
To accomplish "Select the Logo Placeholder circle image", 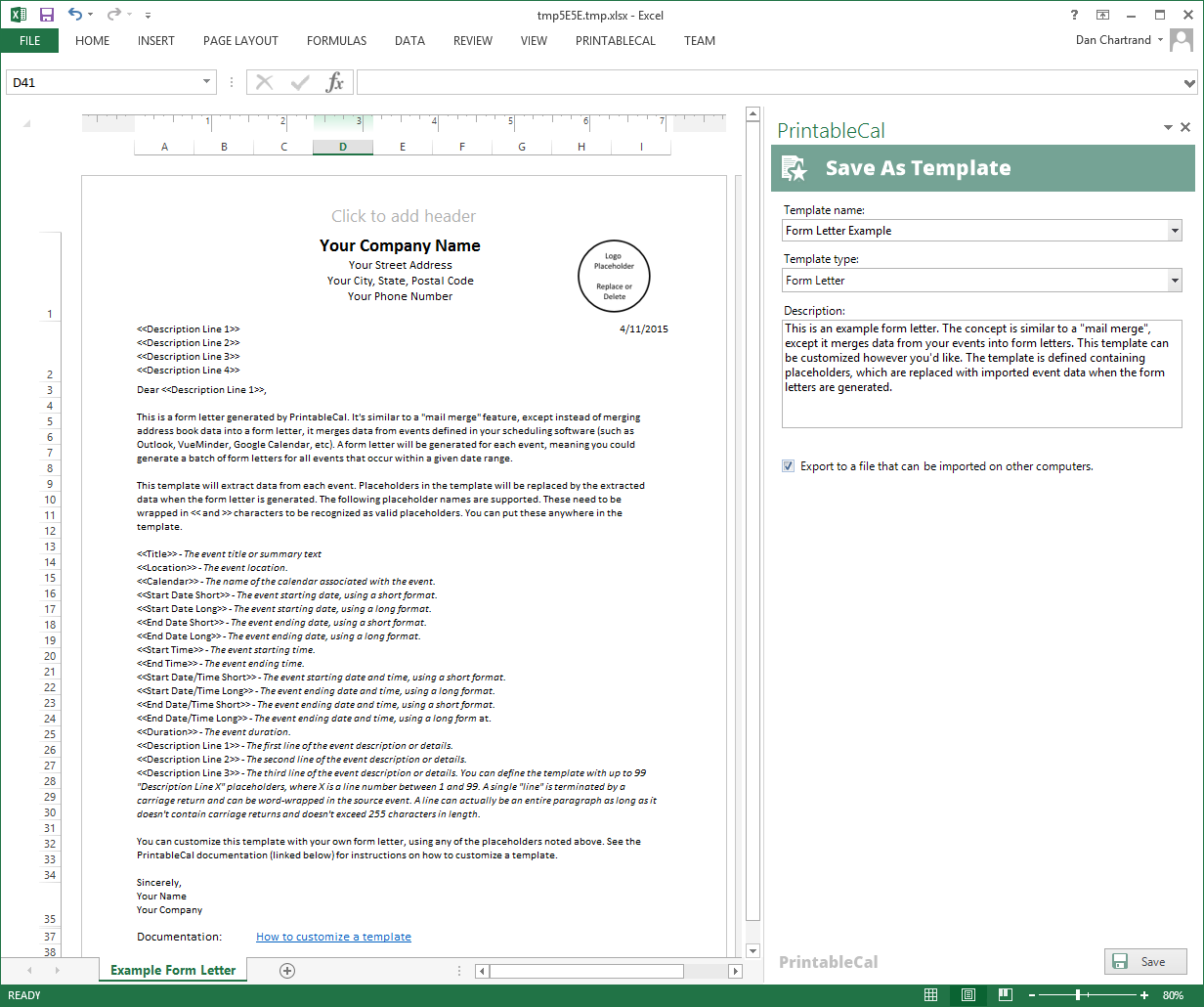I will [614, 276].
